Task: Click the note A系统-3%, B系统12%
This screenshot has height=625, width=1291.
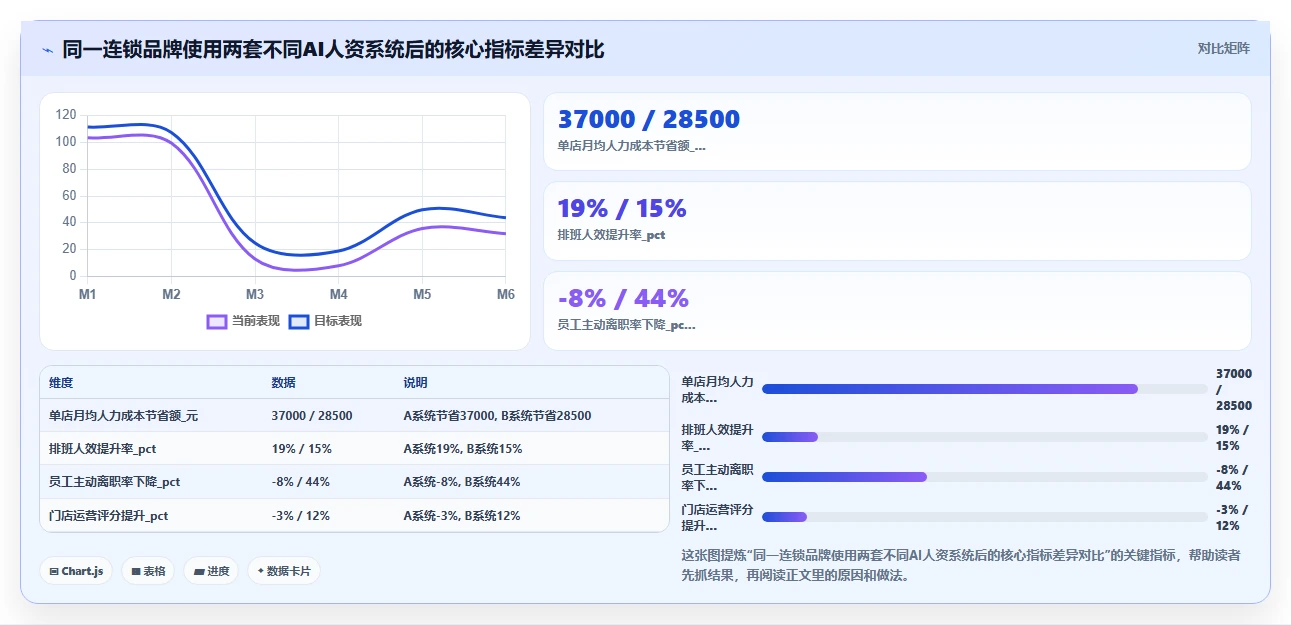Action: click(461, 516)
